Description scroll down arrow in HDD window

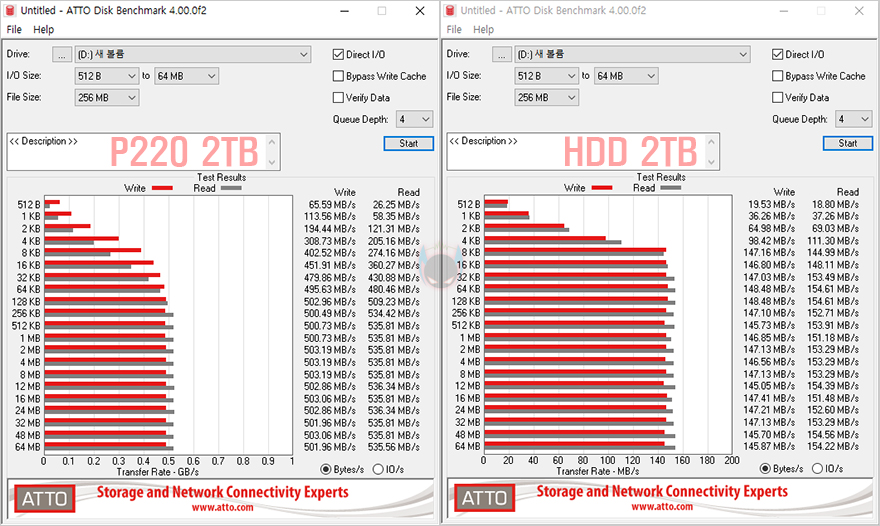pyautogui.click(x=712, y=162)
